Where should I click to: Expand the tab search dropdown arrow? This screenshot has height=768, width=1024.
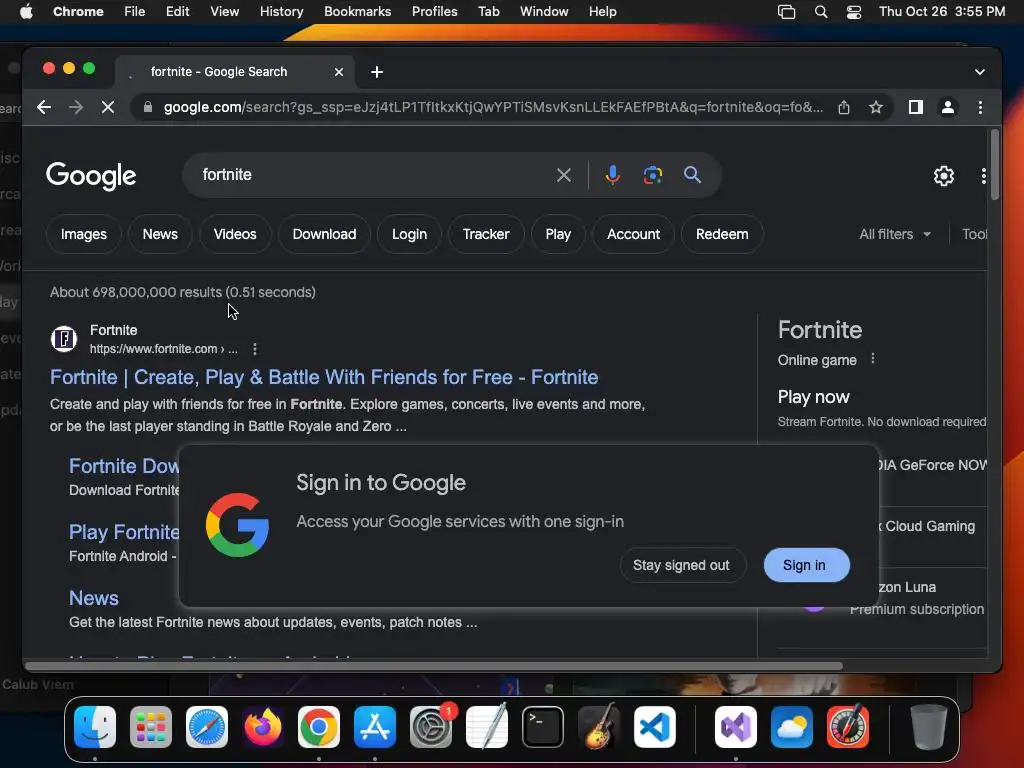[980, 72]
